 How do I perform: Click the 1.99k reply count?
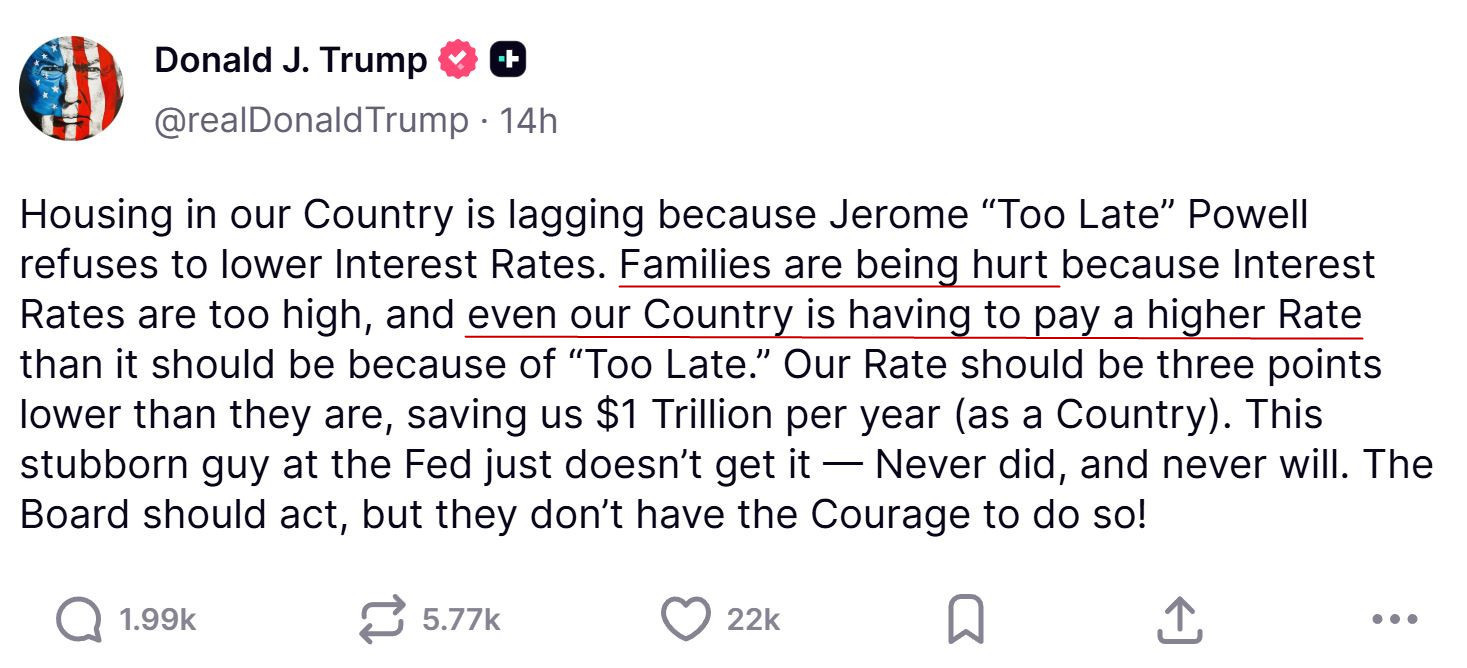point(157,620)
